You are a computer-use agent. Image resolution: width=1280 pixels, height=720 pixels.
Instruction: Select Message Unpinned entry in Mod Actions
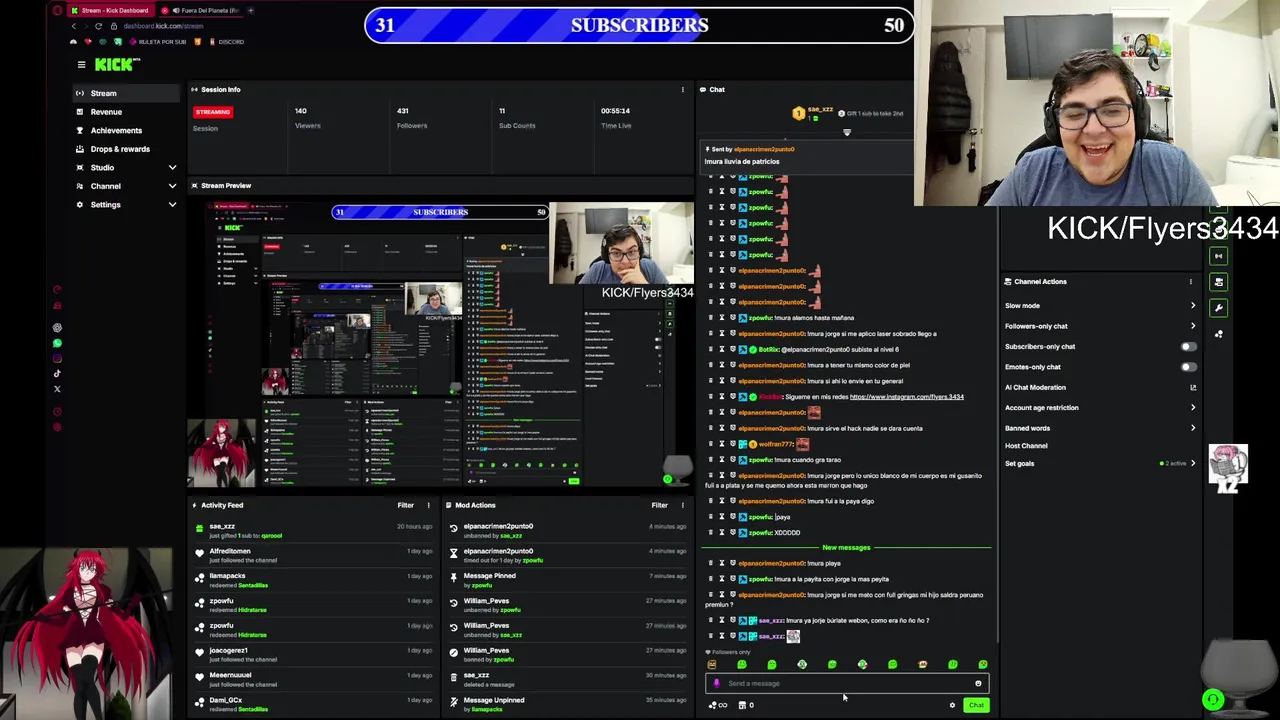[x=493, y=700]
